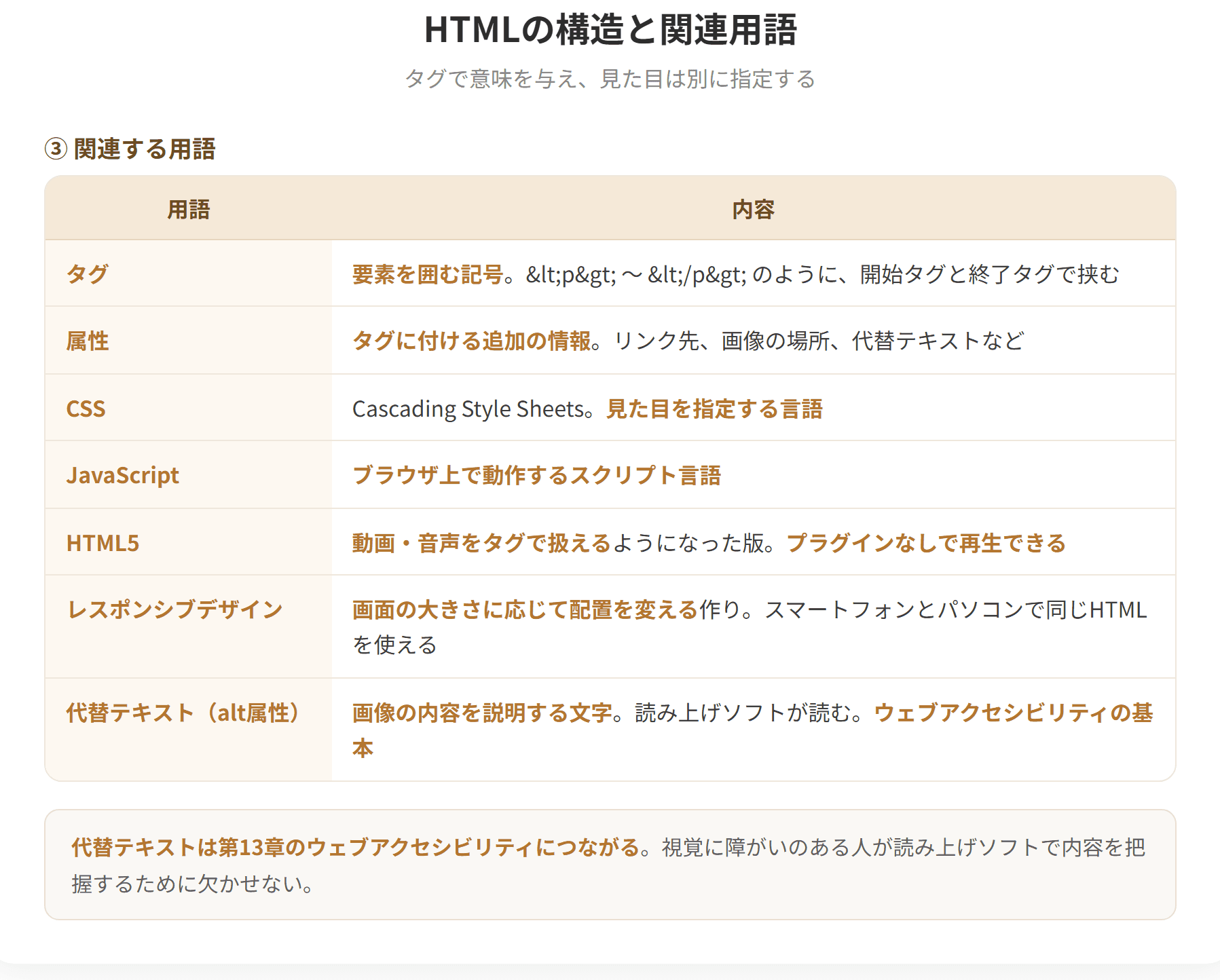Image resolution: width=1220 pixels, height=980 pixels.
Task: Click the 用語 column header
Action: 189,209
